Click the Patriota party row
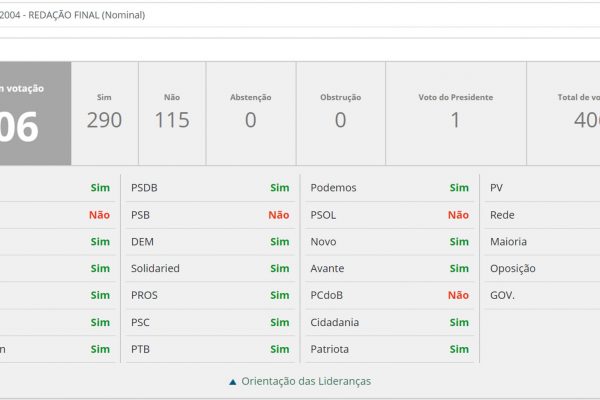 [x=389, y=349]
